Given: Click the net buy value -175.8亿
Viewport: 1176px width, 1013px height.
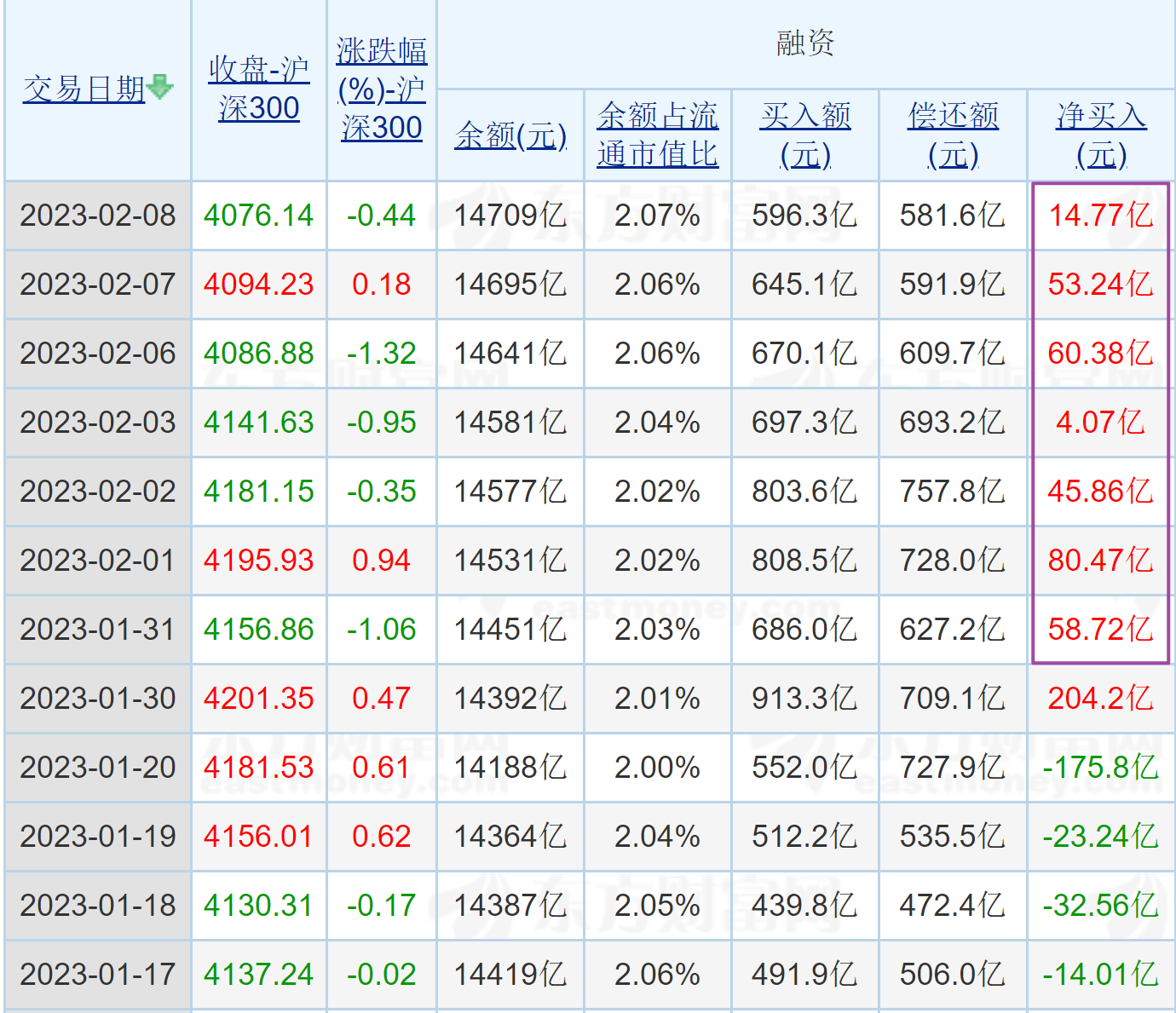Looking at the screenshot, I should 1101,768.
